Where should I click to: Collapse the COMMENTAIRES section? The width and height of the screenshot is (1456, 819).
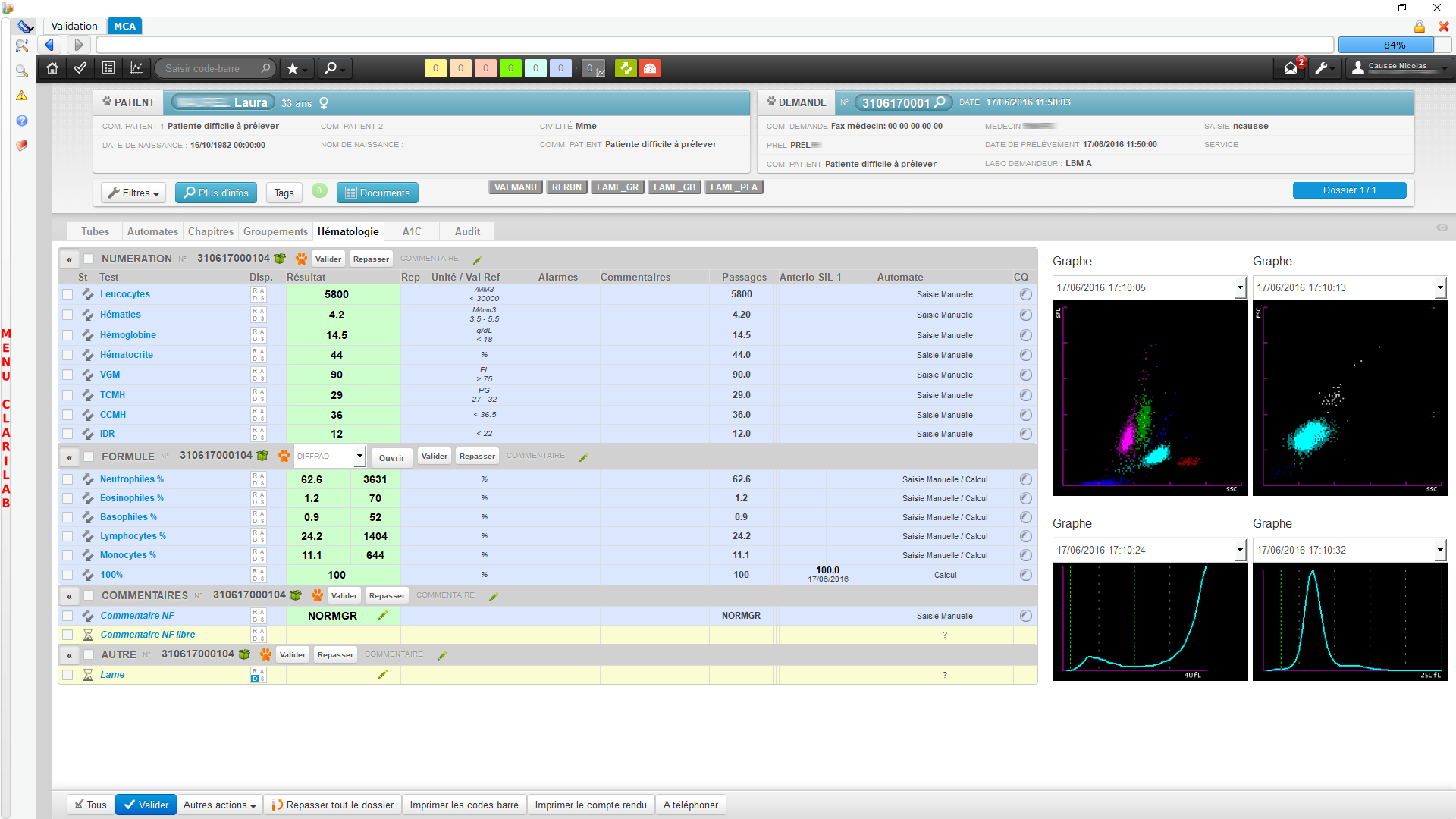tap(69, 596)
